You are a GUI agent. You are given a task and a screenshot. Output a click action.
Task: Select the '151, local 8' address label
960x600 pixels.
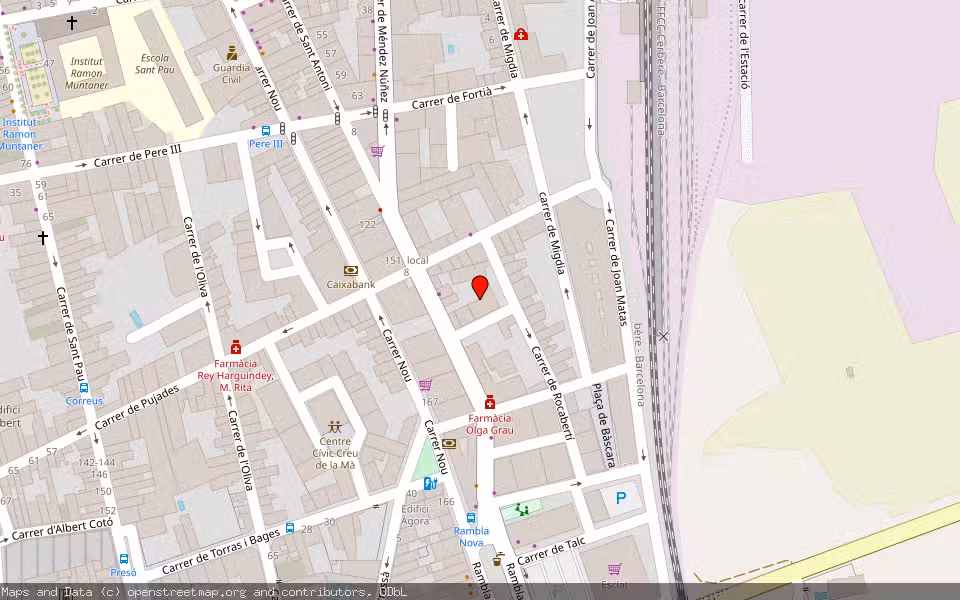coord(407,266)
